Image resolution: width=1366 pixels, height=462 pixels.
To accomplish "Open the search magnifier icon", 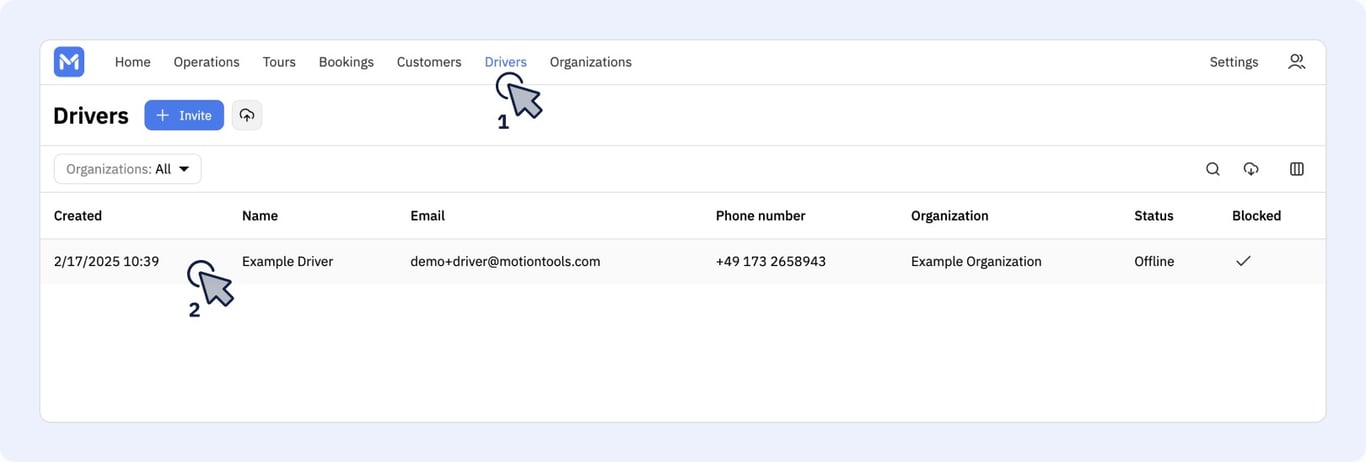I will point(1212,169).
